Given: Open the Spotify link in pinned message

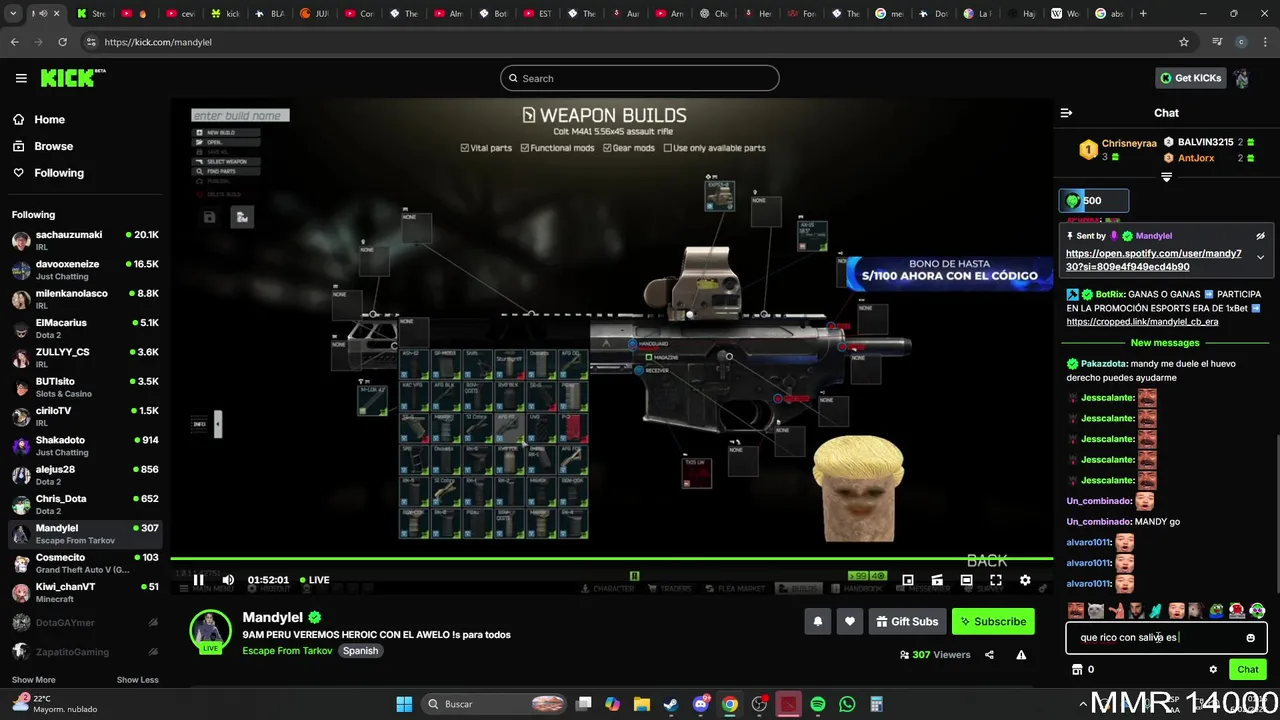Looking at the screenshot, I should tap(1153, 260).
